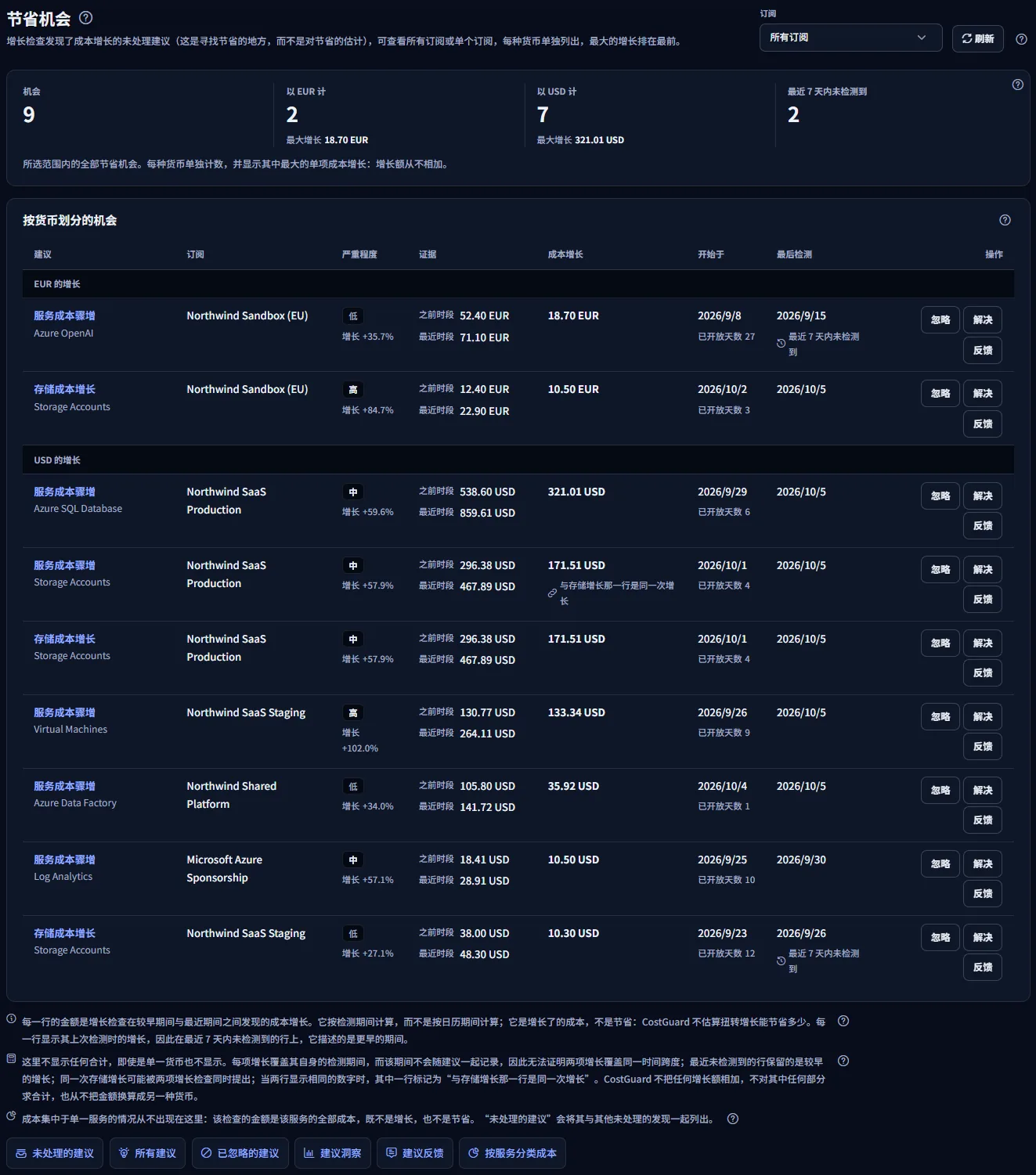This screenshot has height=1175, width=1036.
Task: Click 低 severity badge in Azure OpenAI row
Action: pyautogui.click(x=353, y=316)
